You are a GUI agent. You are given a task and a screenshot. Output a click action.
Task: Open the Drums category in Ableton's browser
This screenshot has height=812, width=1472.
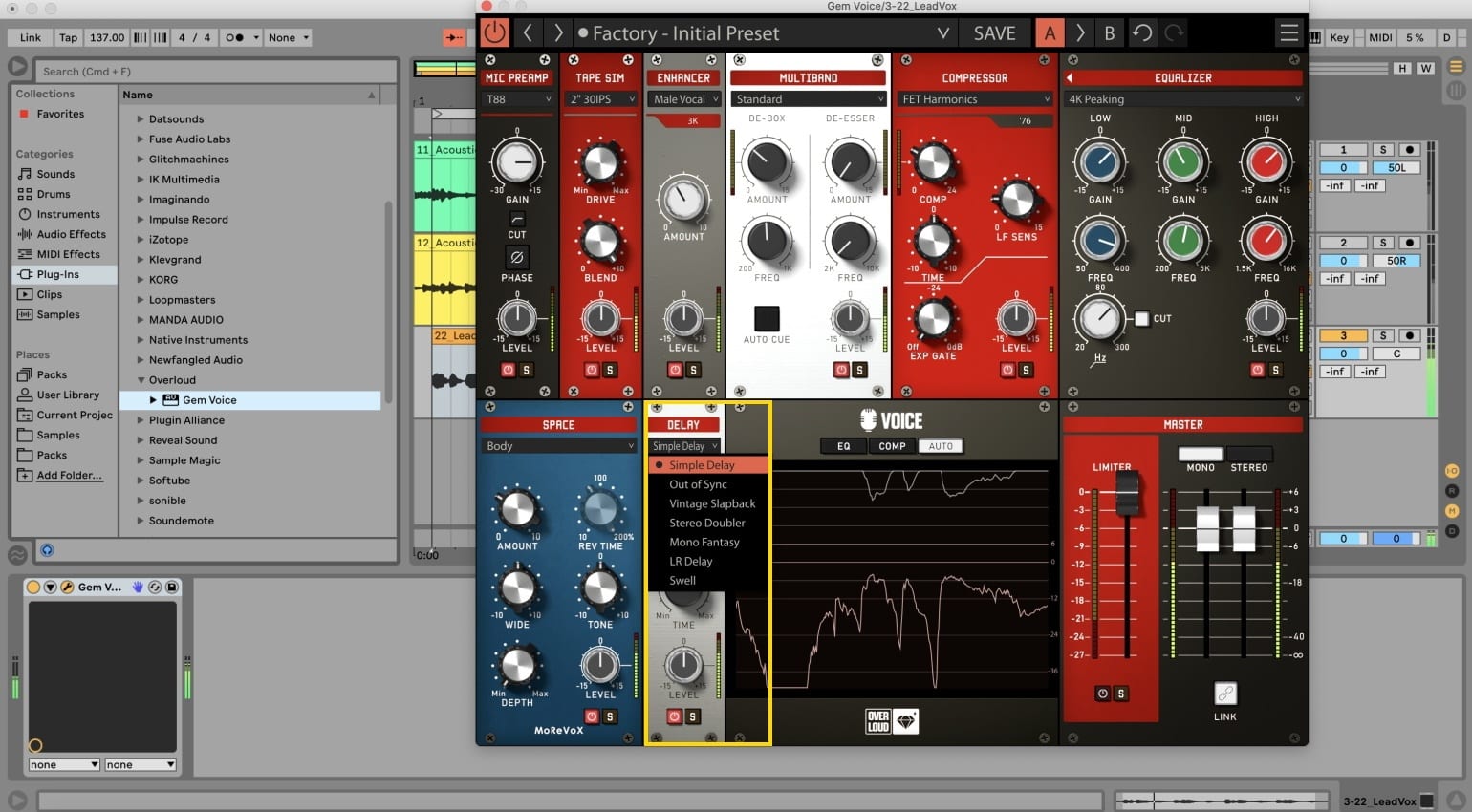tap(54, 194)
